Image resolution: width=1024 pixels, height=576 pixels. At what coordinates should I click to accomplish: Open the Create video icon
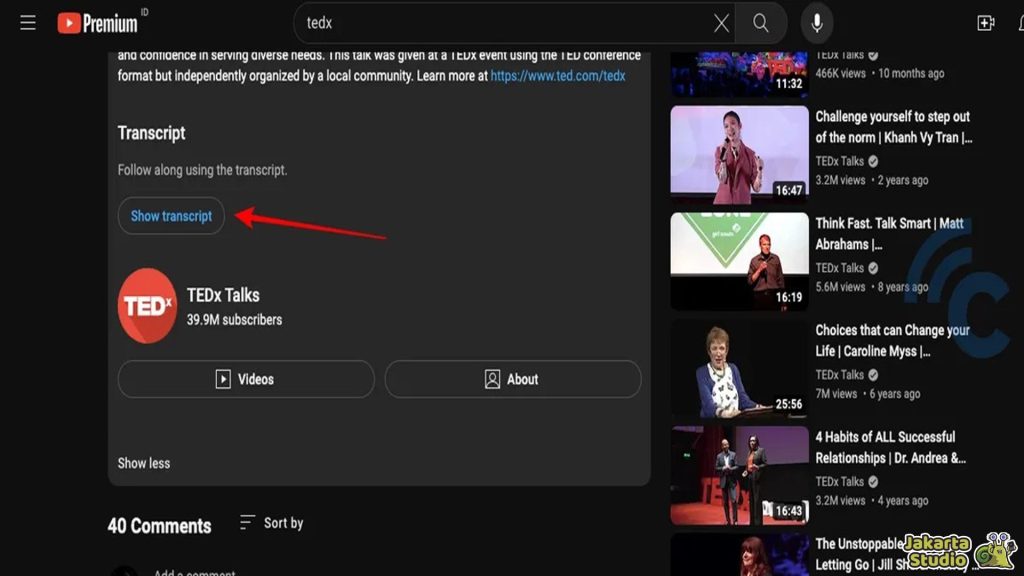coord(985,23)
